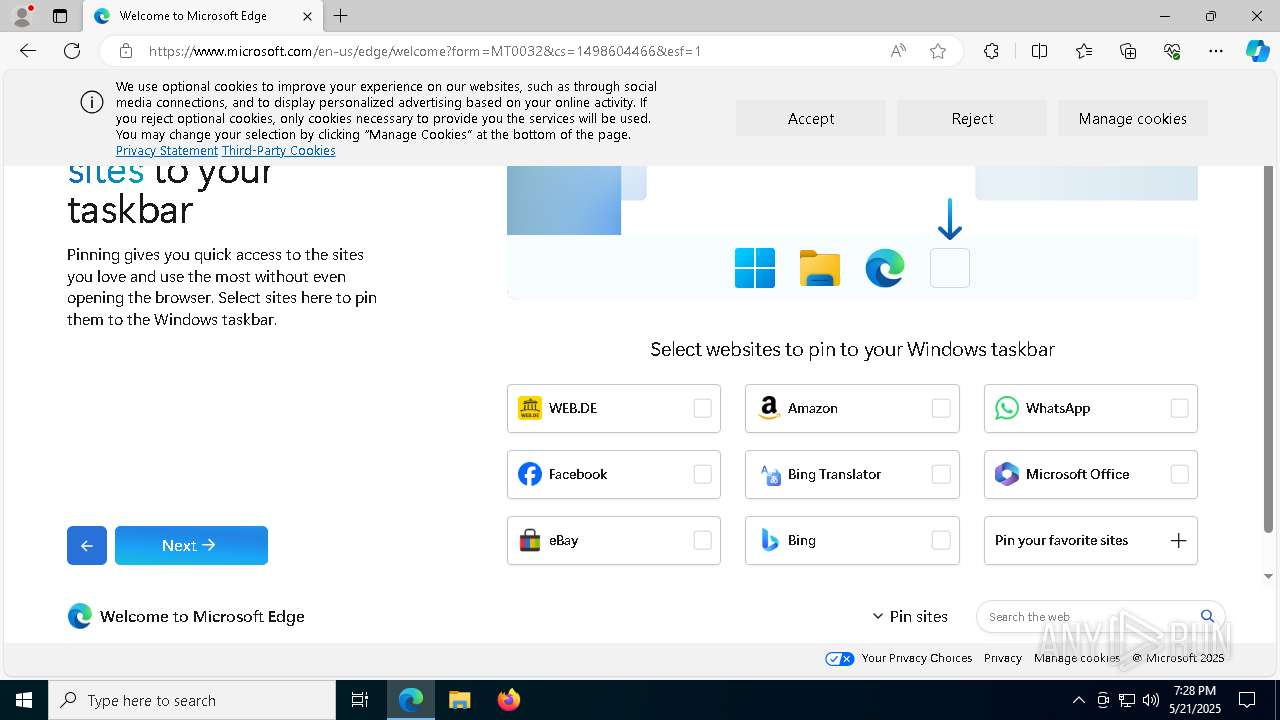Check the Microsoft Office pin checkbox
1280x720 pixels.
[x=1180, y=474]
